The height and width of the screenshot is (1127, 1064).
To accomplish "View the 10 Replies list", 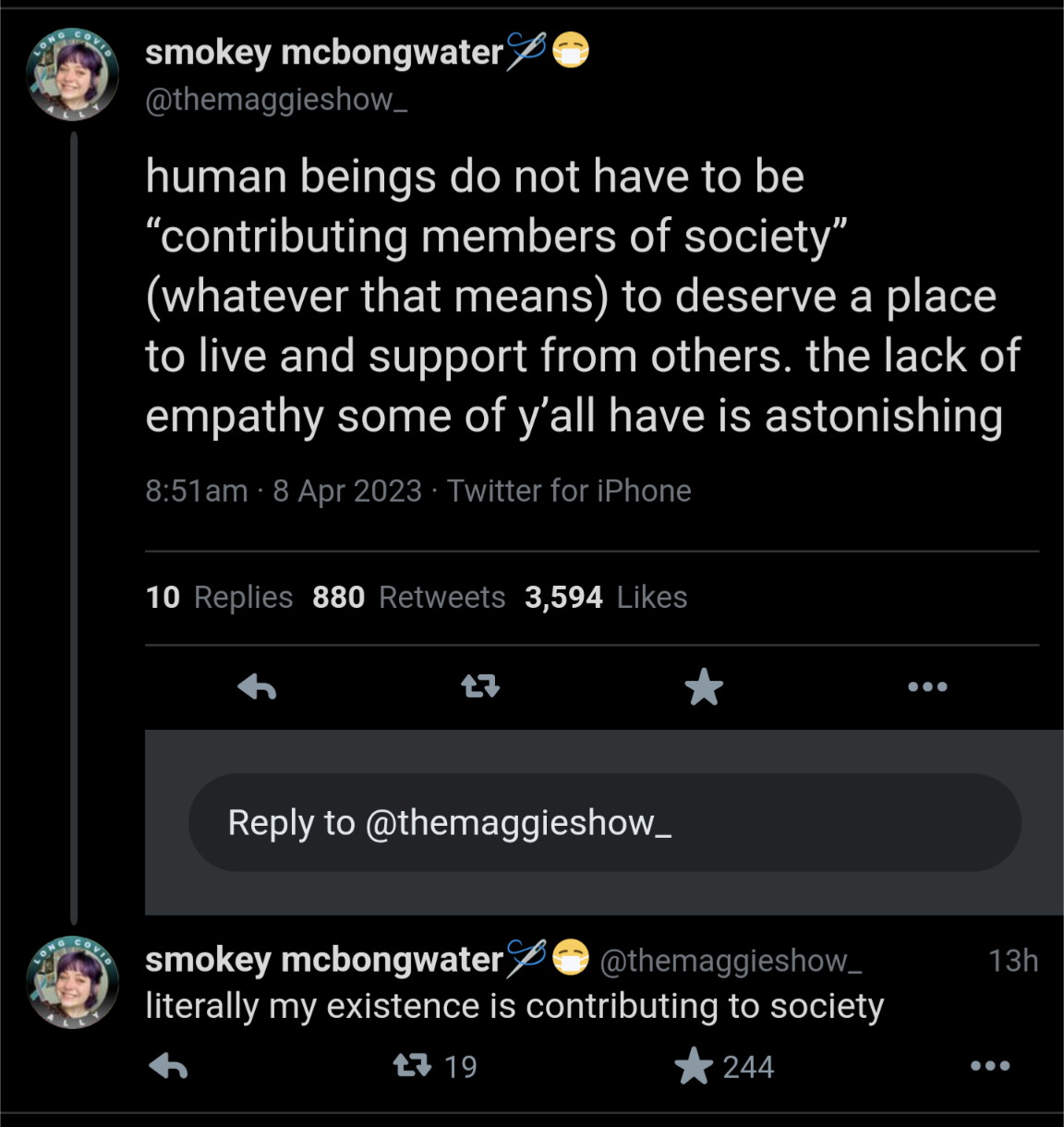I will [219, 598].
